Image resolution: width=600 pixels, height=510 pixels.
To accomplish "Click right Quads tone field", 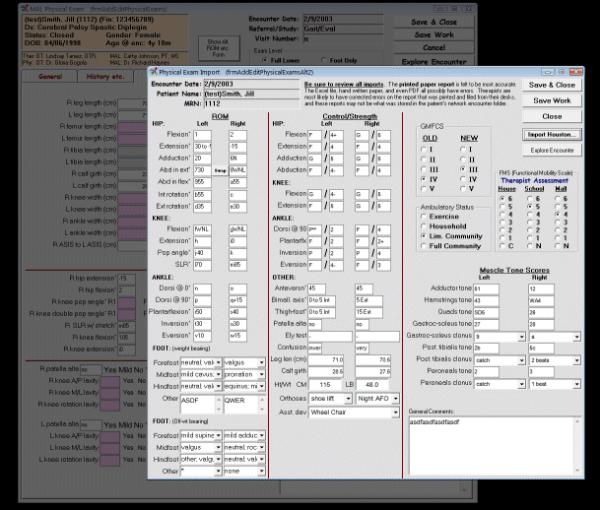I will [x=541, y=313].
